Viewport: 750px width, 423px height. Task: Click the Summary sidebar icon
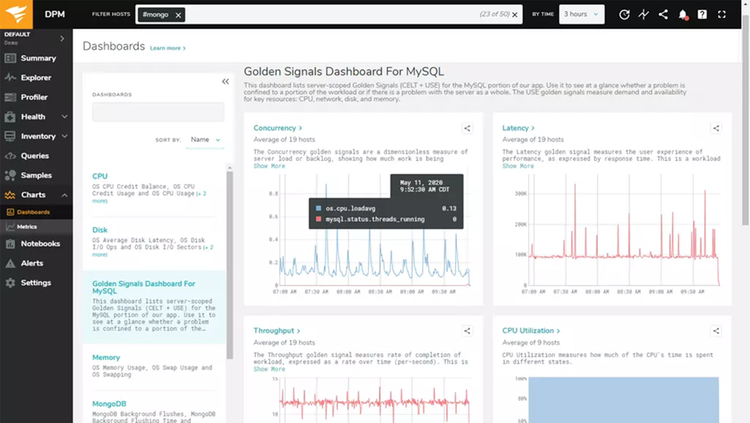(10, 58)
